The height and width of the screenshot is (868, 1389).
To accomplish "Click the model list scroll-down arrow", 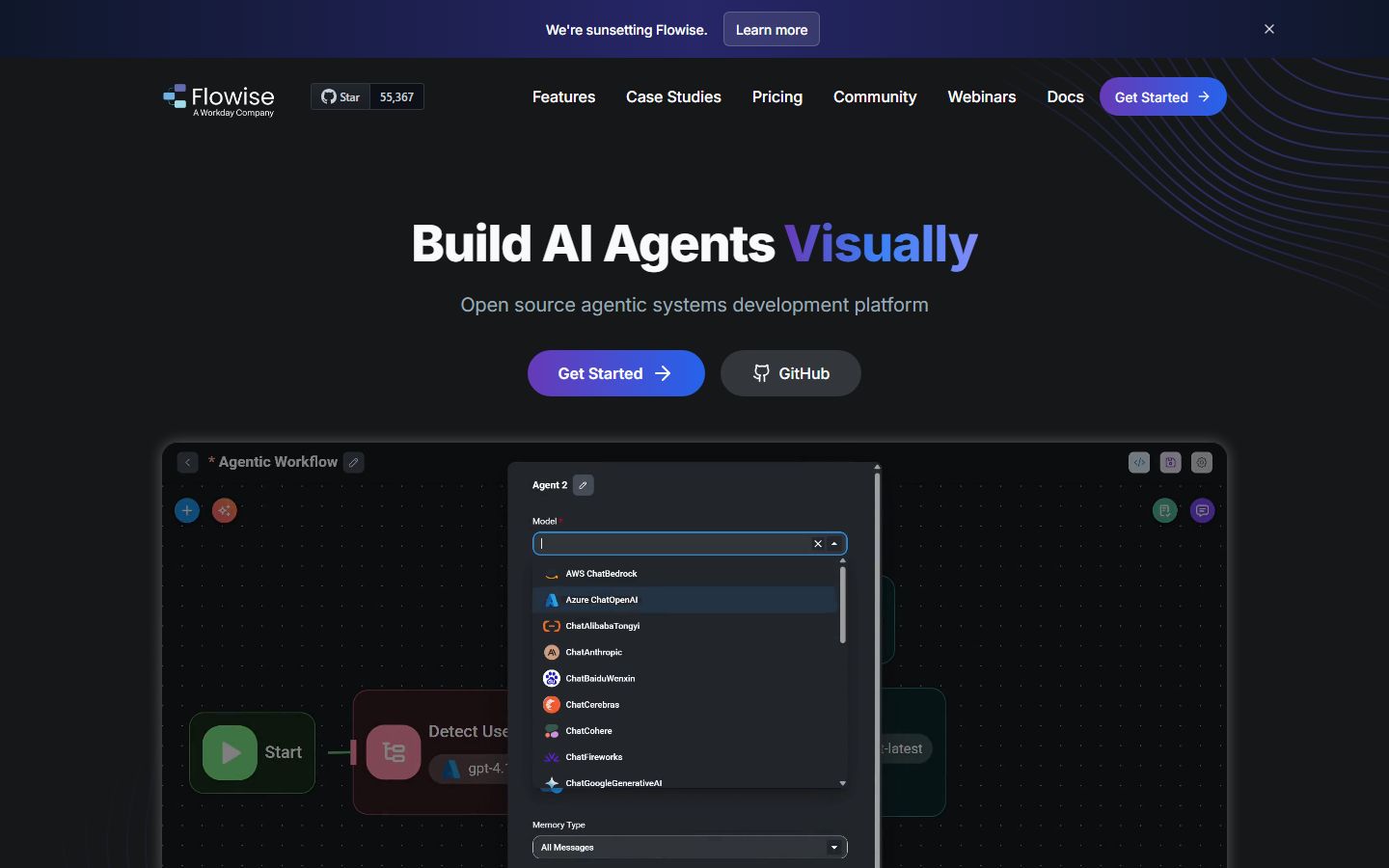I will pyautogui.click(x=843, y=783).
